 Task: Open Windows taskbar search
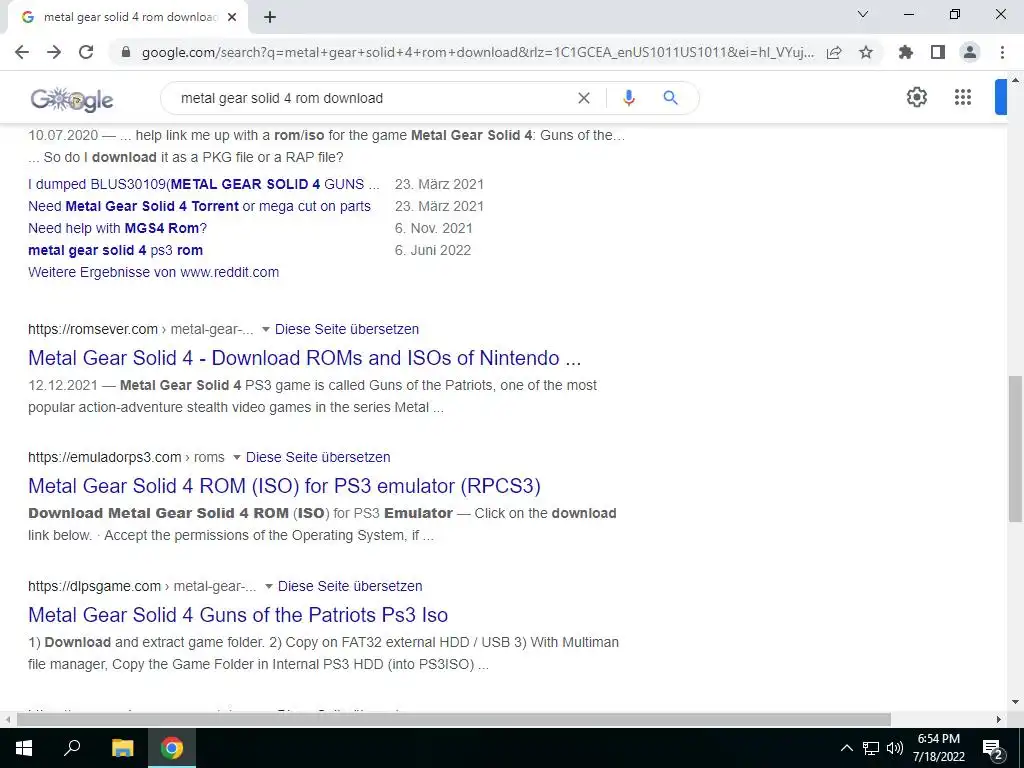[x=72, y=748]
